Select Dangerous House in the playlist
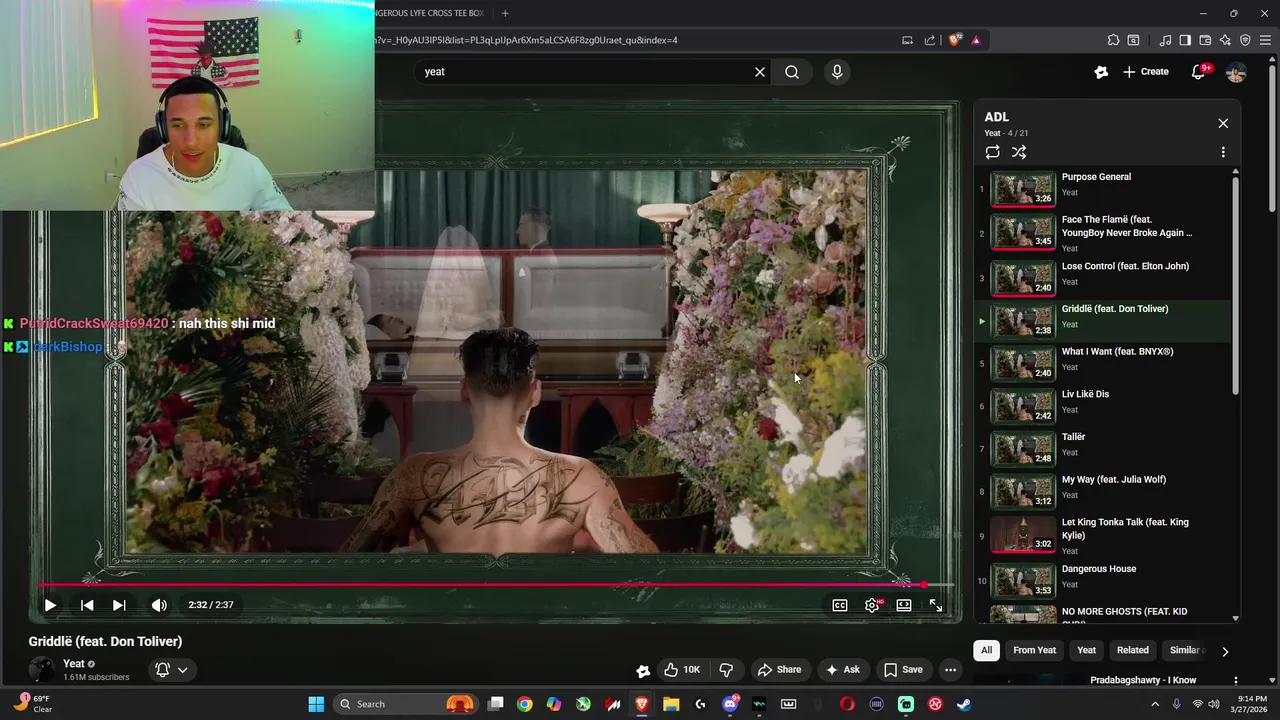 pos(1103,580)
